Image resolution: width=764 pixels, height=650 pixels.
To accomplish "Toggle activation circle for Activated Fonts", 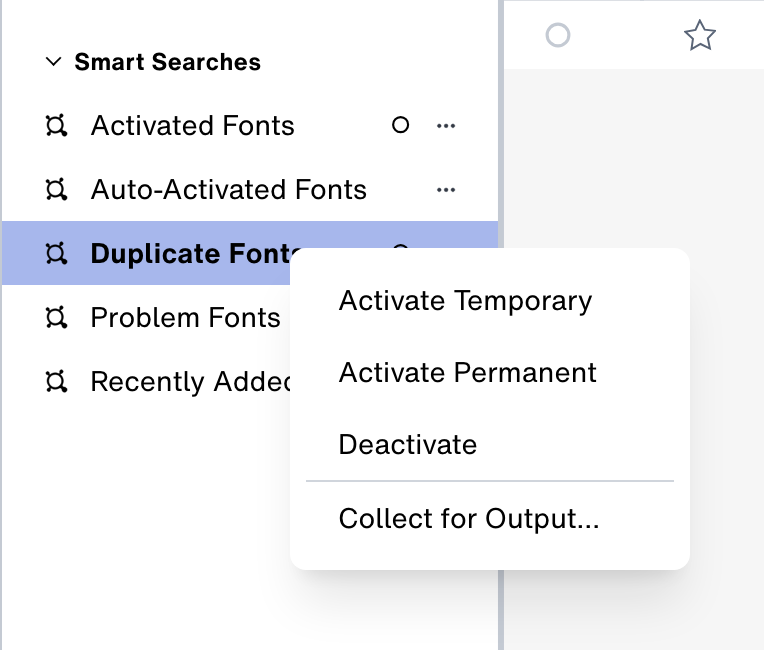I will (x=400, y=126).
